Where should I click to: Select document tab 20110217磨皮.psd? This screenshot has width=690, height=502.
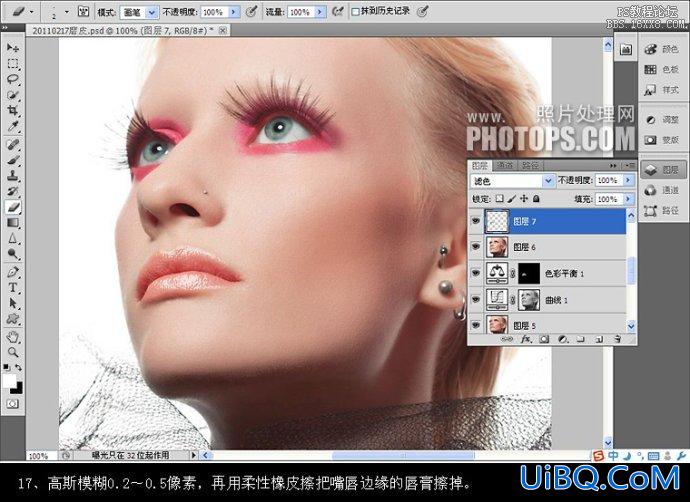pos(123,30)
